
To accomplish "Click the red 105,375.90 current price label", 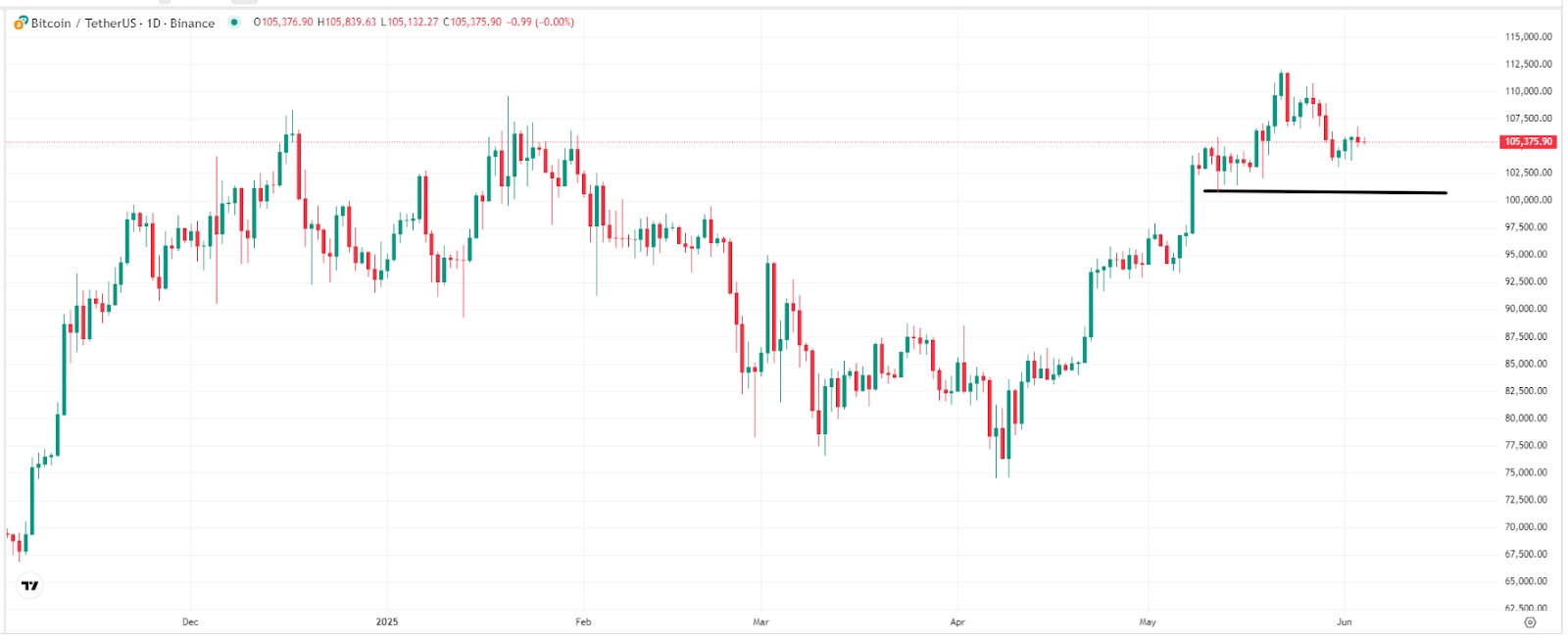I will pyautogui.click(x=1529, y=142).
